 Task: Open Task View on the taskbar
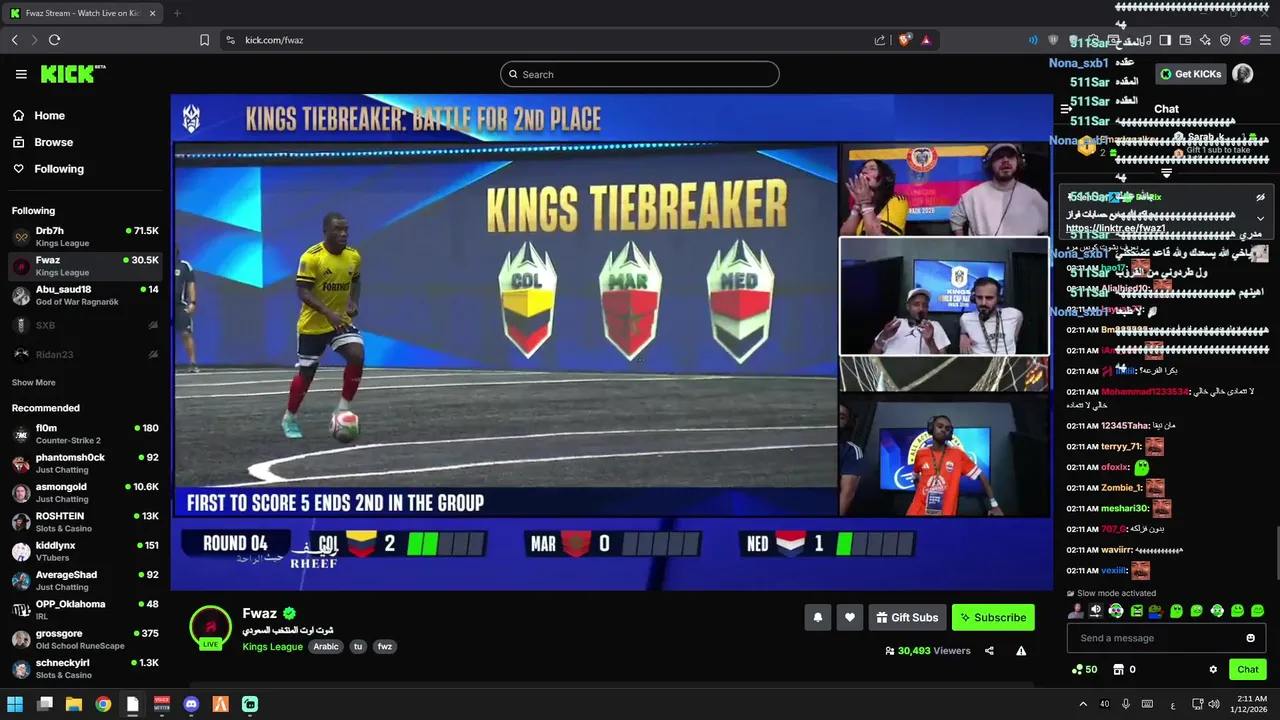[x=44, y=704]
